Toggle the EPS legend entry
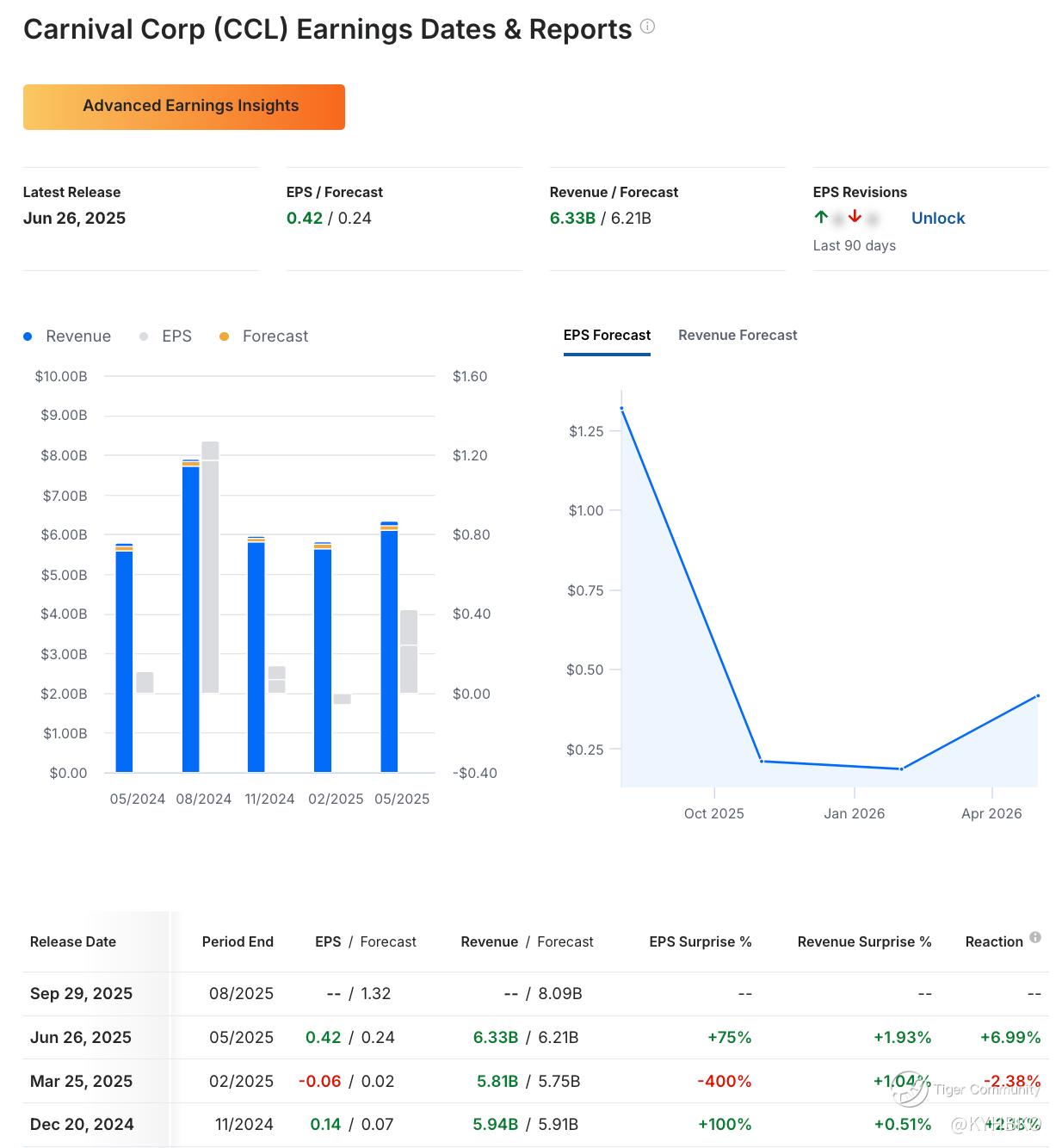Screen dimensions: 1062x1148 [x=166, y=336]
